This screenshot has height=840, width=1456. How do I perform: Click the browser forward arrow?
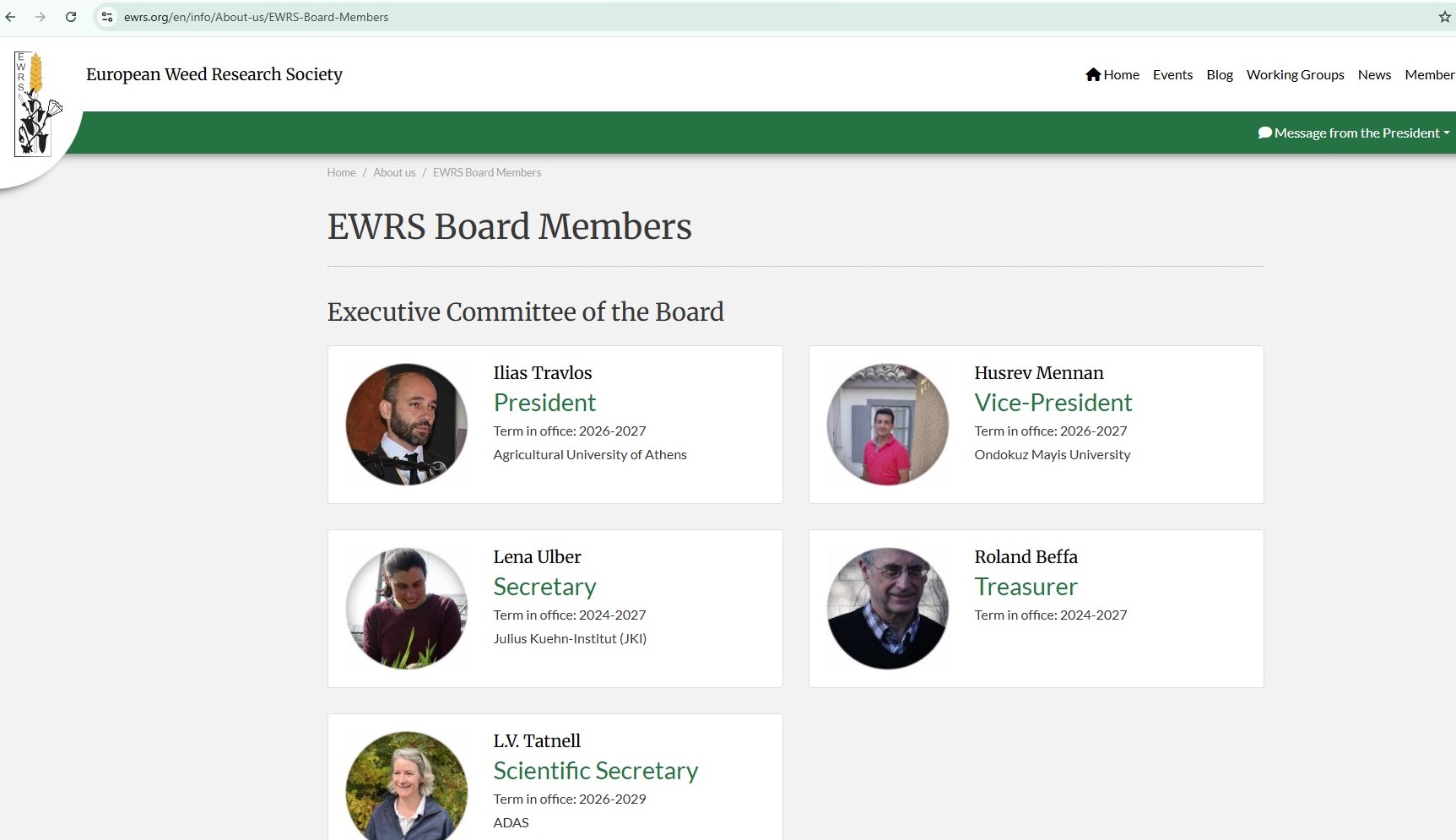coord(41,17)
